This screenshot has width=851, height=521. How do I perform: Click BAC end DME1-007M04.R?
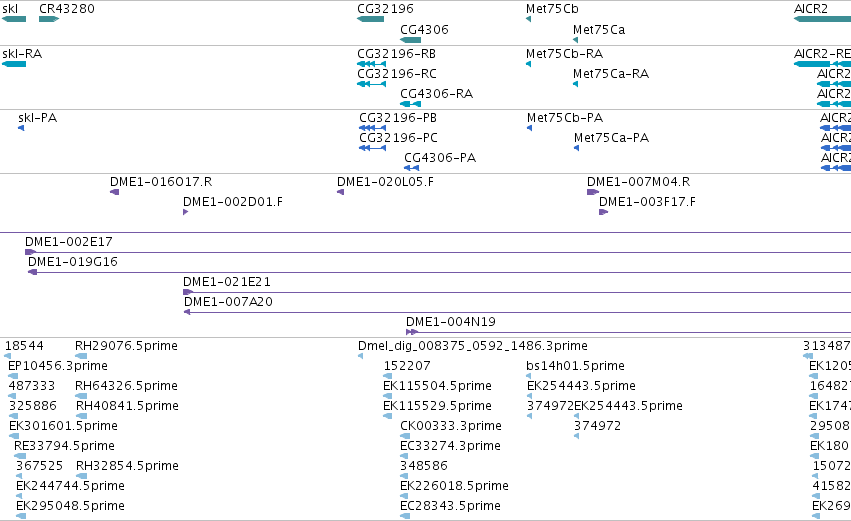(593, 192)
